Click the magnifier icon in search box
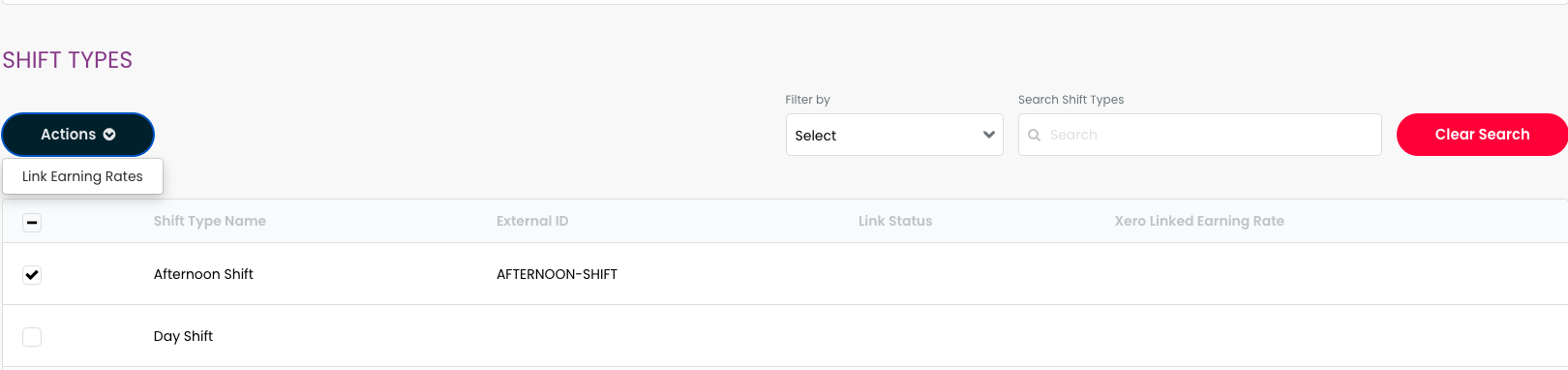Image resolution: width=1568 pixels, height=370 pixels. [1034, 135]
